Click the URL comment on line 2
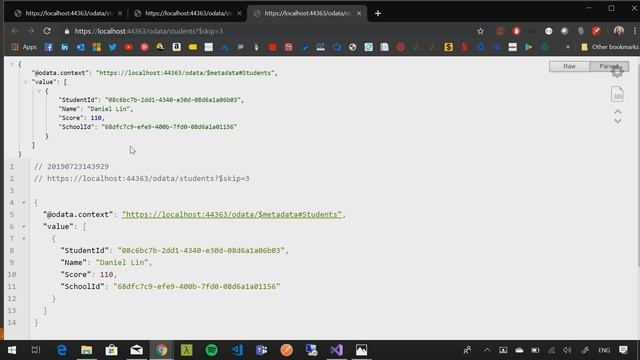This screenshot has width=640, height=360. (x=142, y=178)
